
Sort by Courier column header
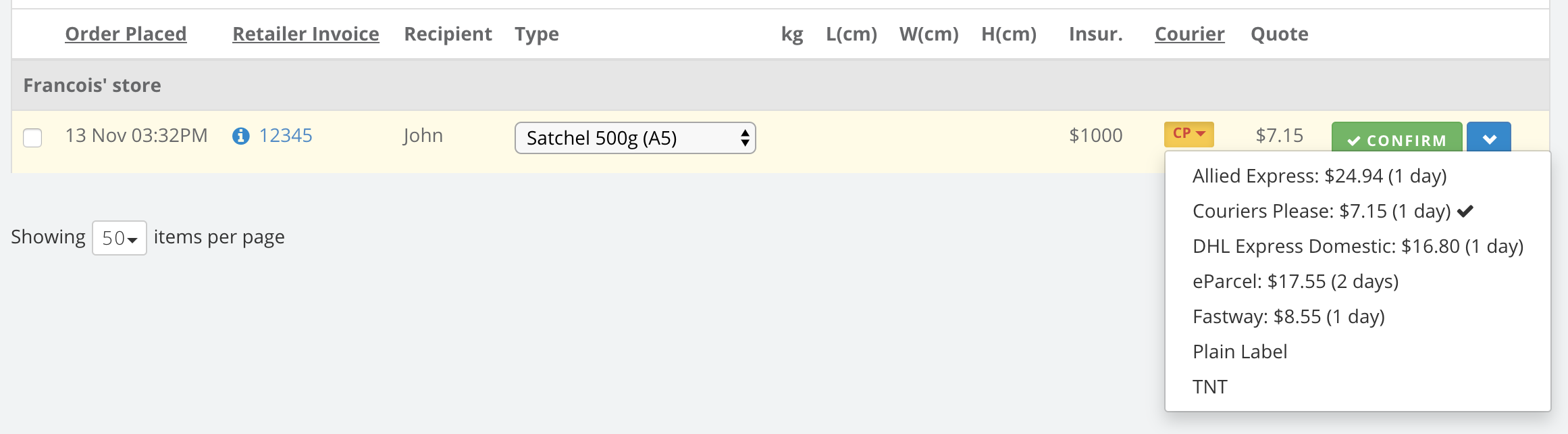click(x=1189, y=34)
